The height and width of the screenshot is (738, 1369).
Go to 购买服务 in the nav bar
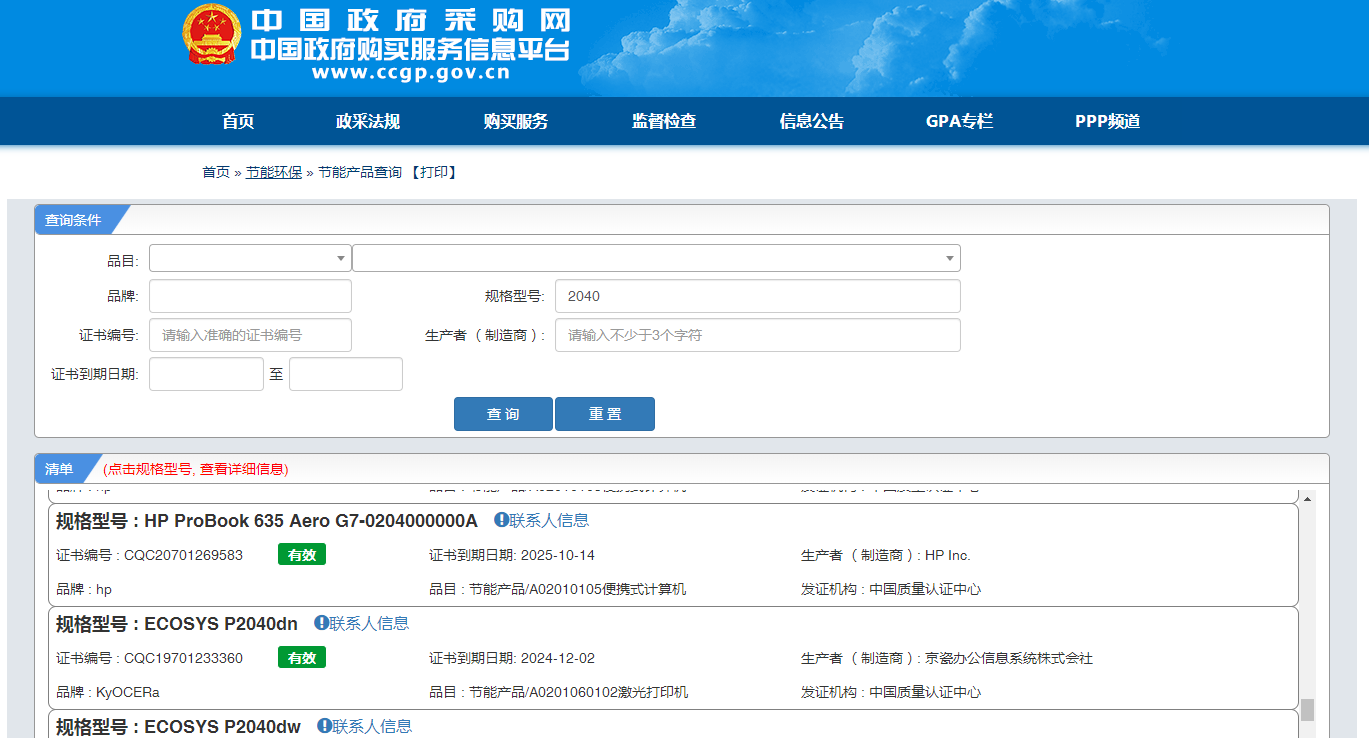516,121
